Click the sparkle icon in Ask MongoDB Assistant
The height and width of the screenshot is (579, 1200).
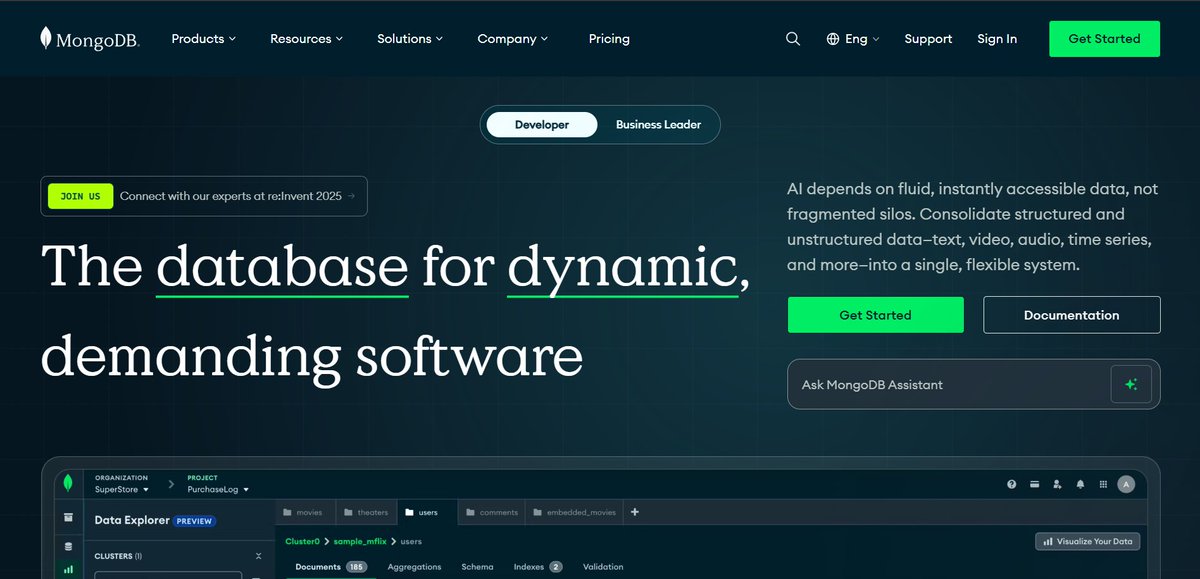point(1131,384)
